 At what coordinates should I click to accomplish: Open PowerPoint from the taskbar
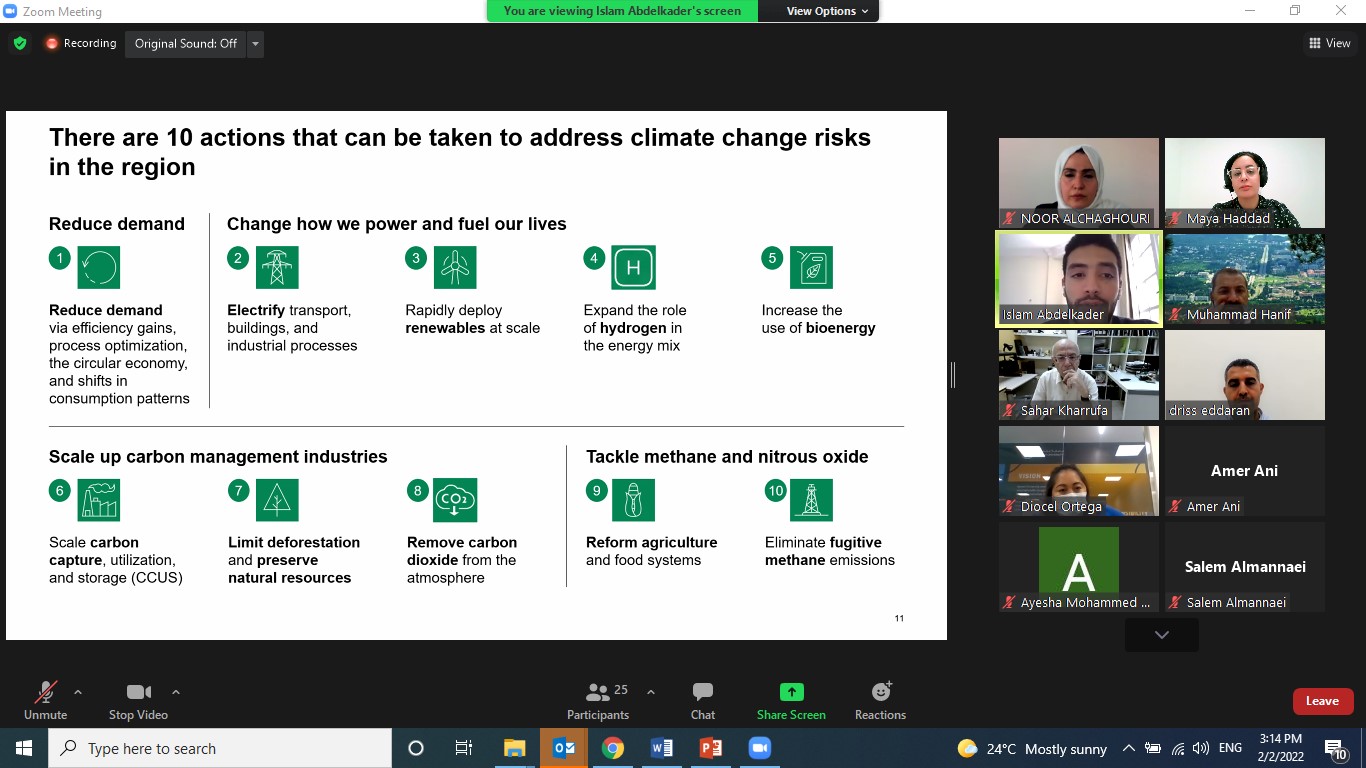[x=711, y=748]
